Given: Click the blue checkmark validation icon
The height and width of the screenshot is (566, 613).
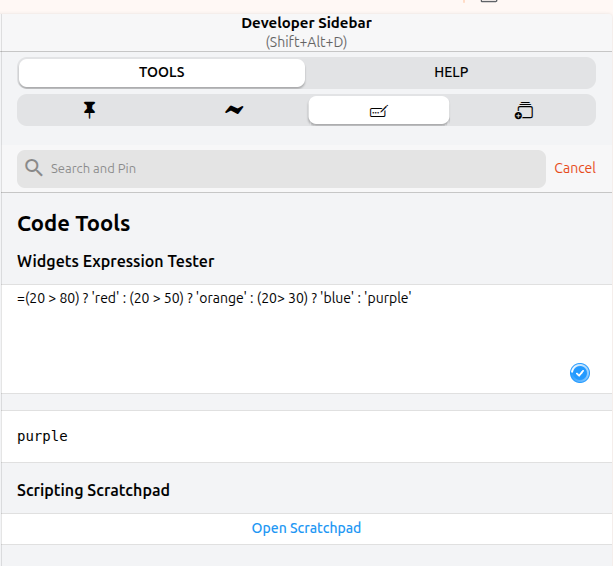Looking at the screenshot, I should coord(580,373).
